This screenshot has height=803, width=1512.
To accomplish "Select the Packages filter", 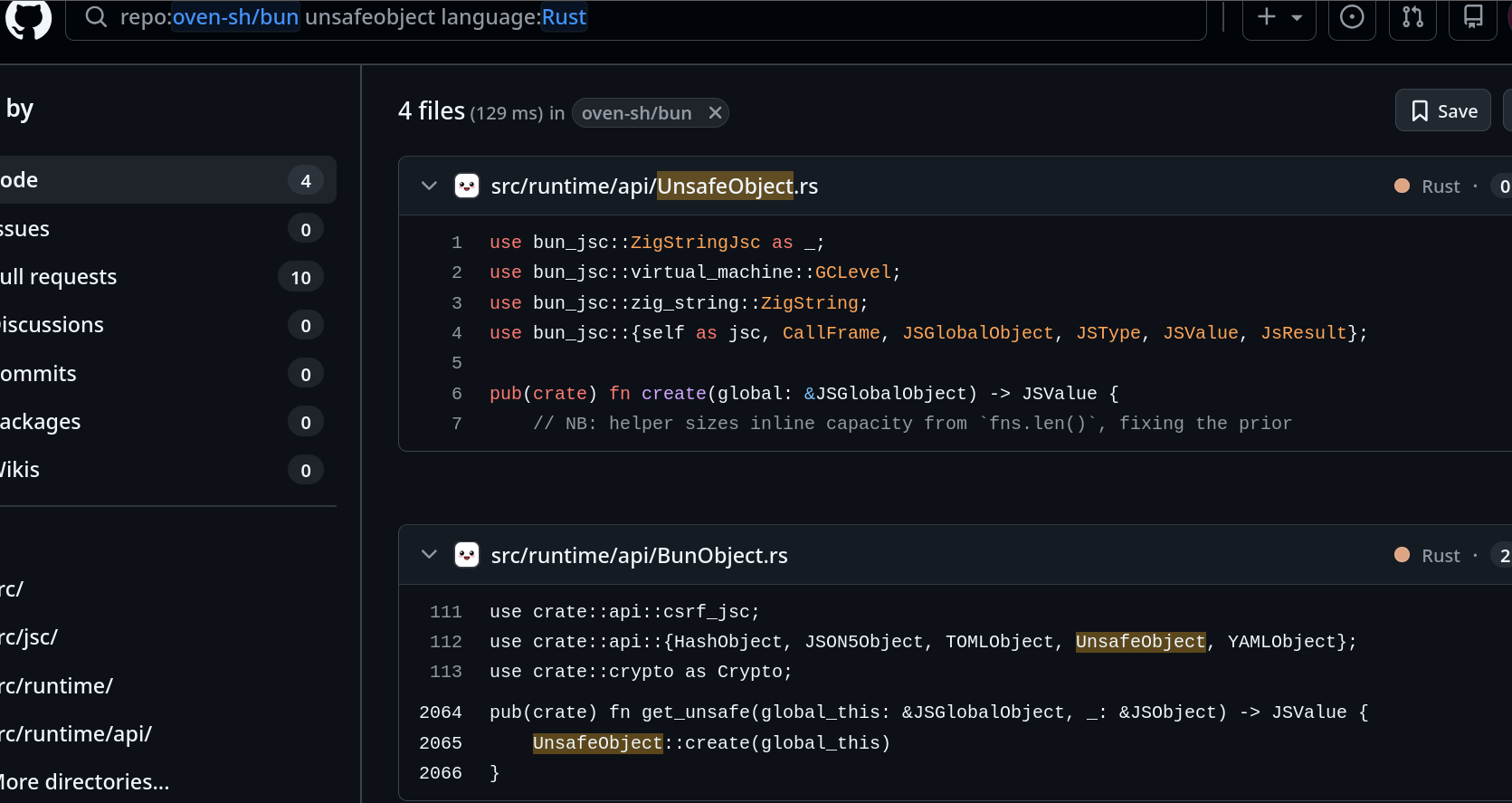I will point(167,422).
